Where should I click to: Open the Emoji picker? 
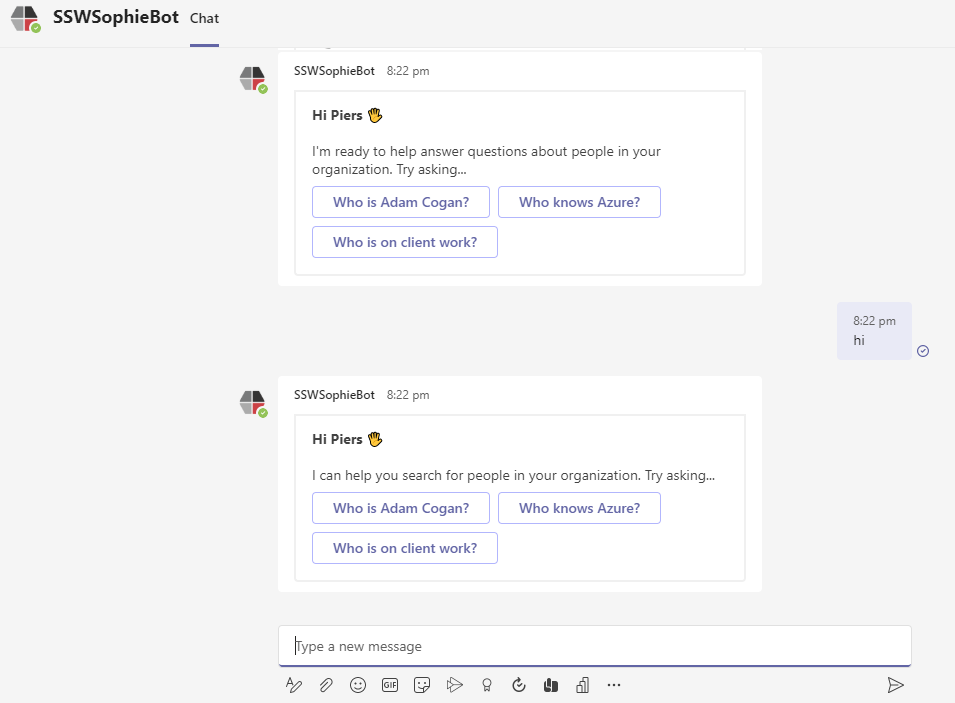[358, 685]
